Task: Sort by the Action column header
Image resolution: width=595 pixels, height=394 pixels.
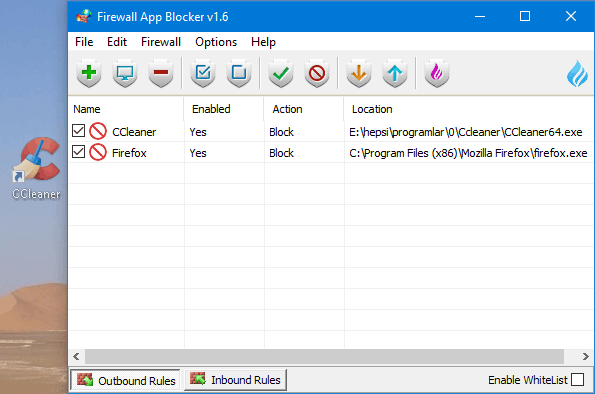Action: pyautogui.click(x=304, y=109)
